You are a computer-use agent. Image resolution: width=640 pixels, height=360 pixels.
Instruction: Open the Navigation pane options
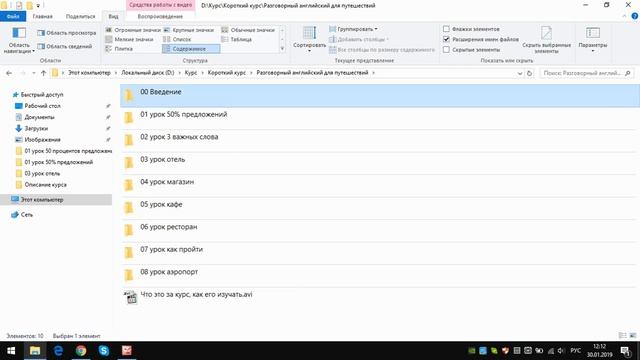pos(19,40)
